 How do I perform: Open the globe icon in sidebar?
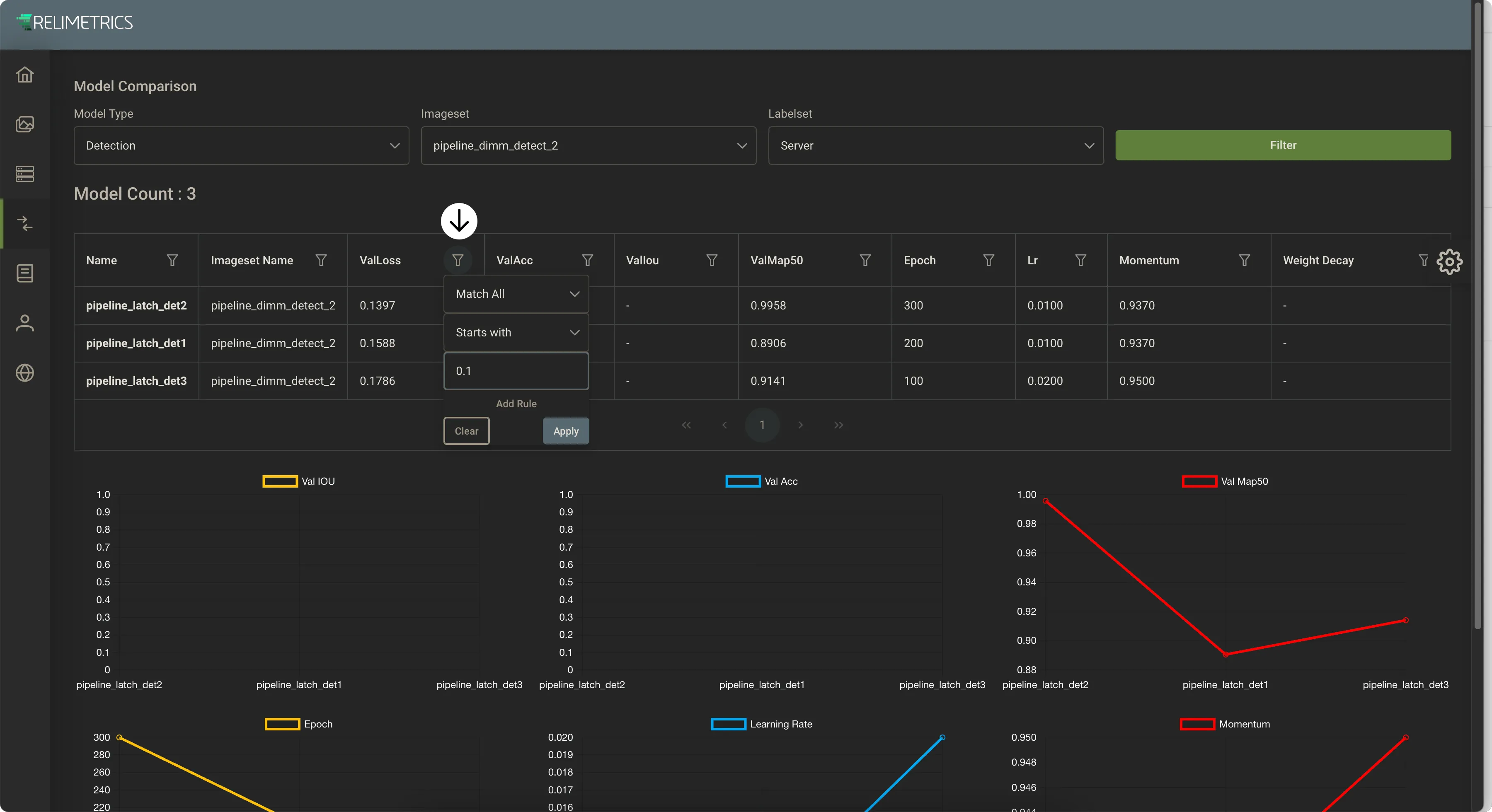tap(25, 373)
